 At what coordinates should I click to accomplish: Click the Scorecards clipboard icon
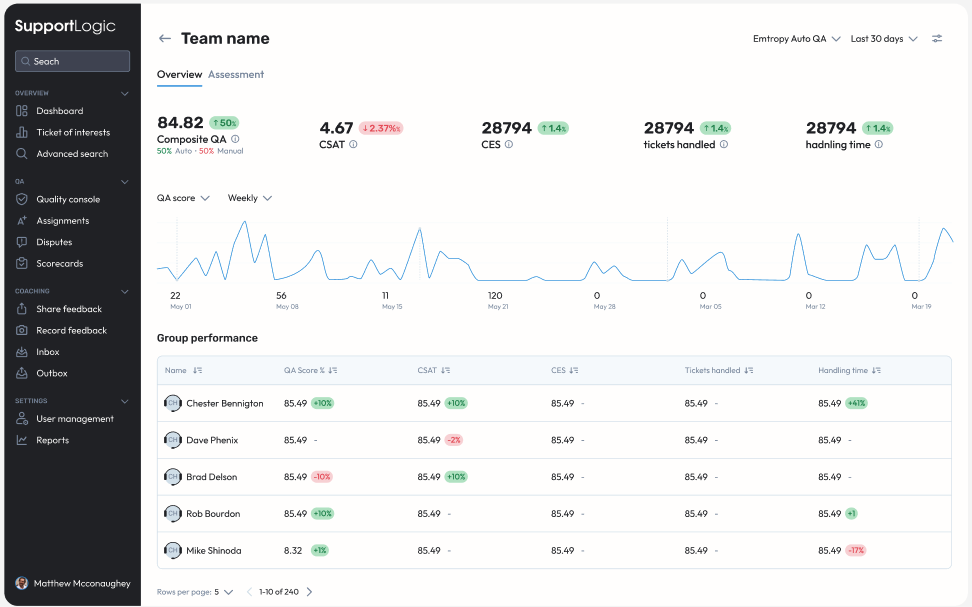tap(22, 264)
